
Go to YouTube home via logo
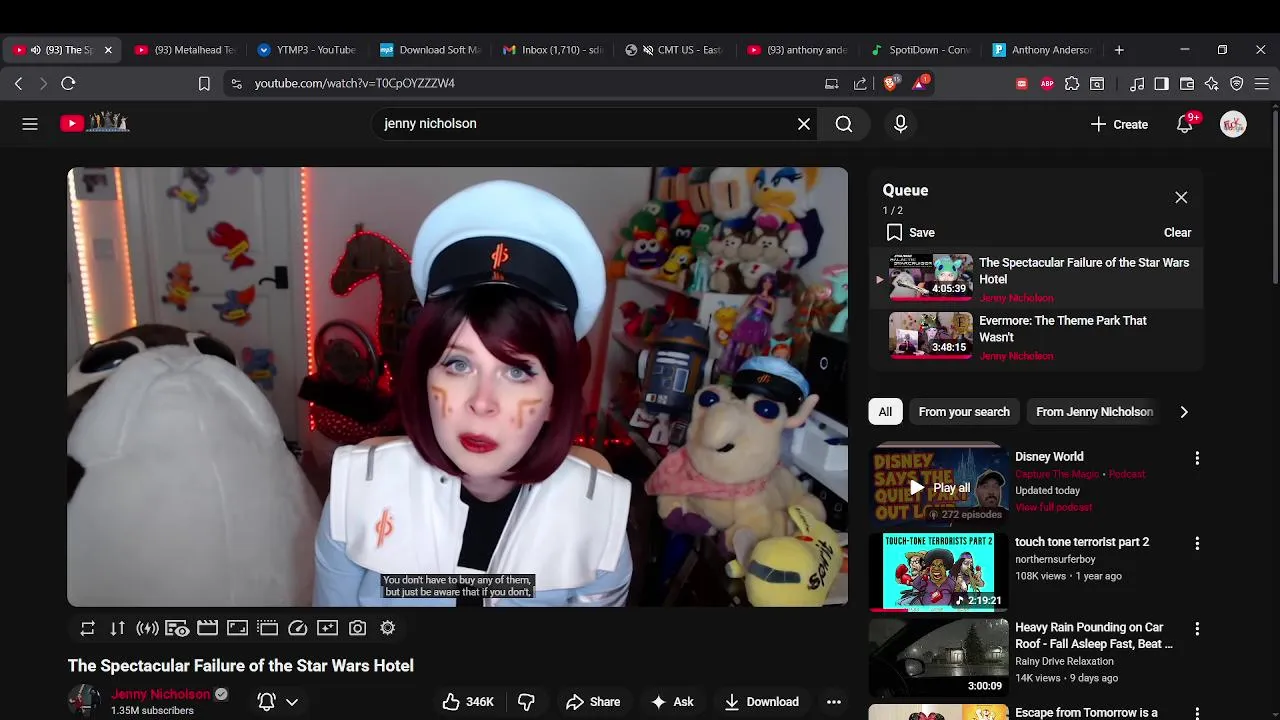point(95,123)
